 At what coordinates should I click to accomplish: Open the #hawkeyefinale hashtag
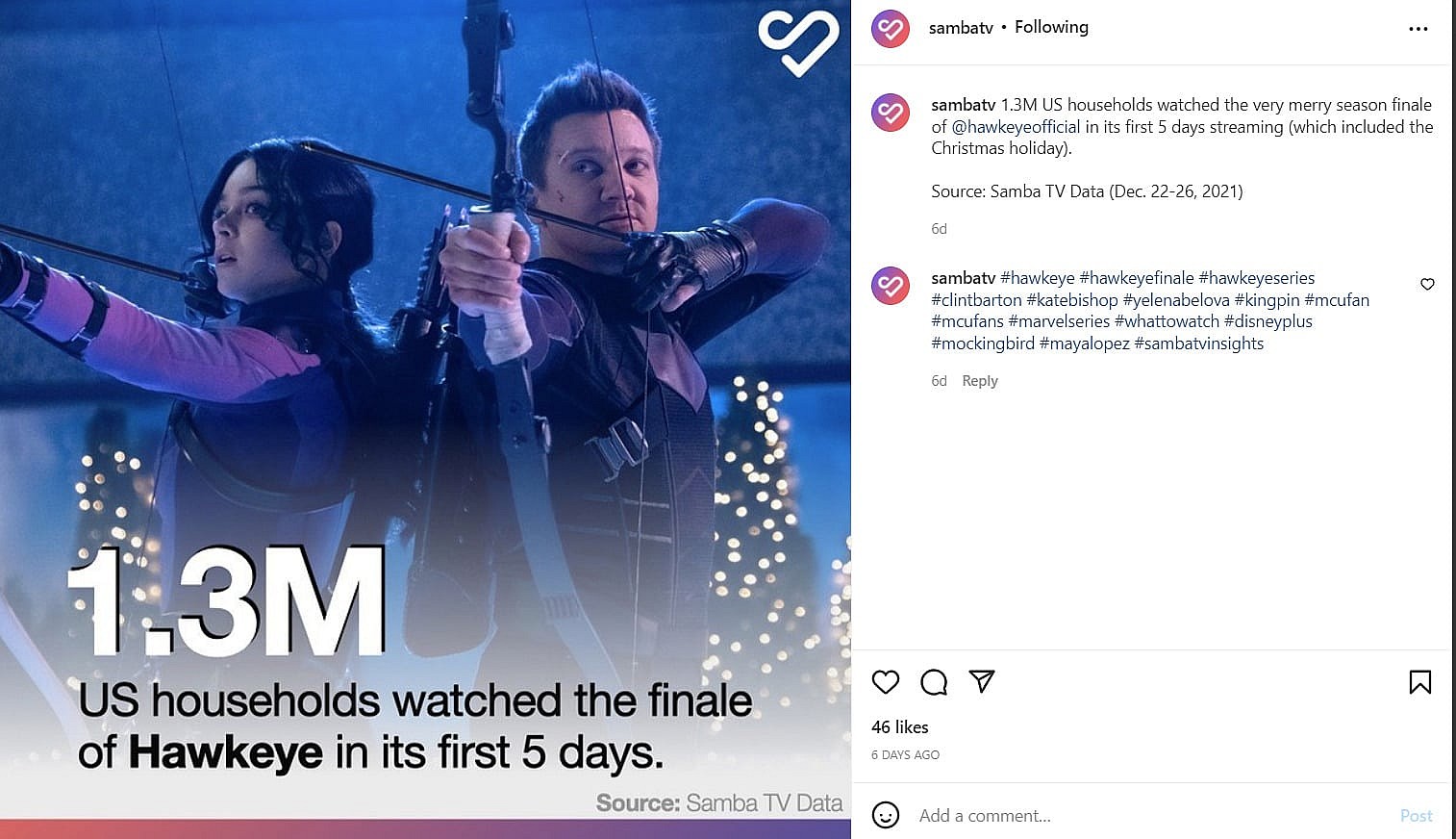click(1137, 278)
